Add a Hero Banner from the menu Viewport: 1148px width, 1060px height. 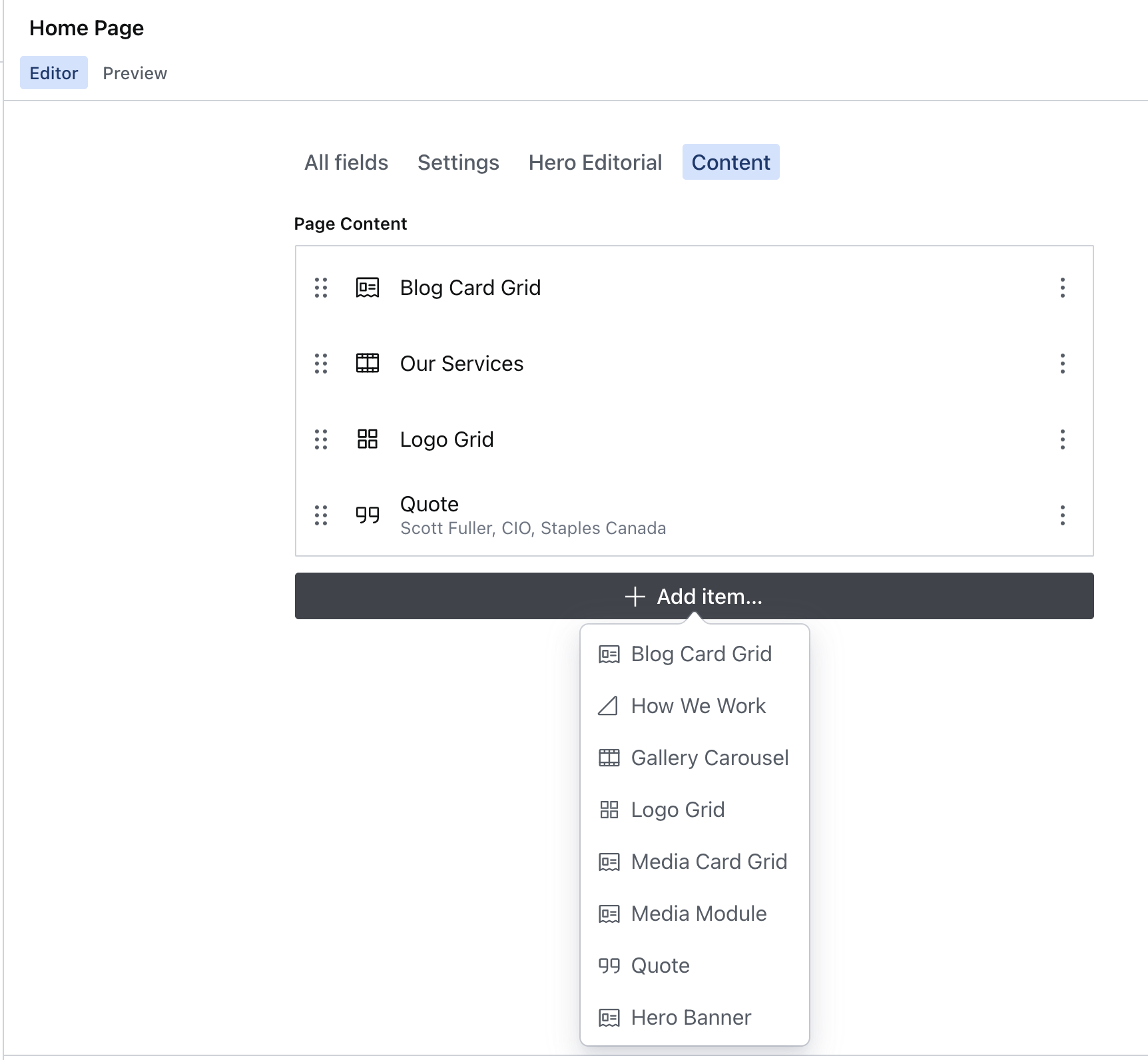tap(690, 1017)
